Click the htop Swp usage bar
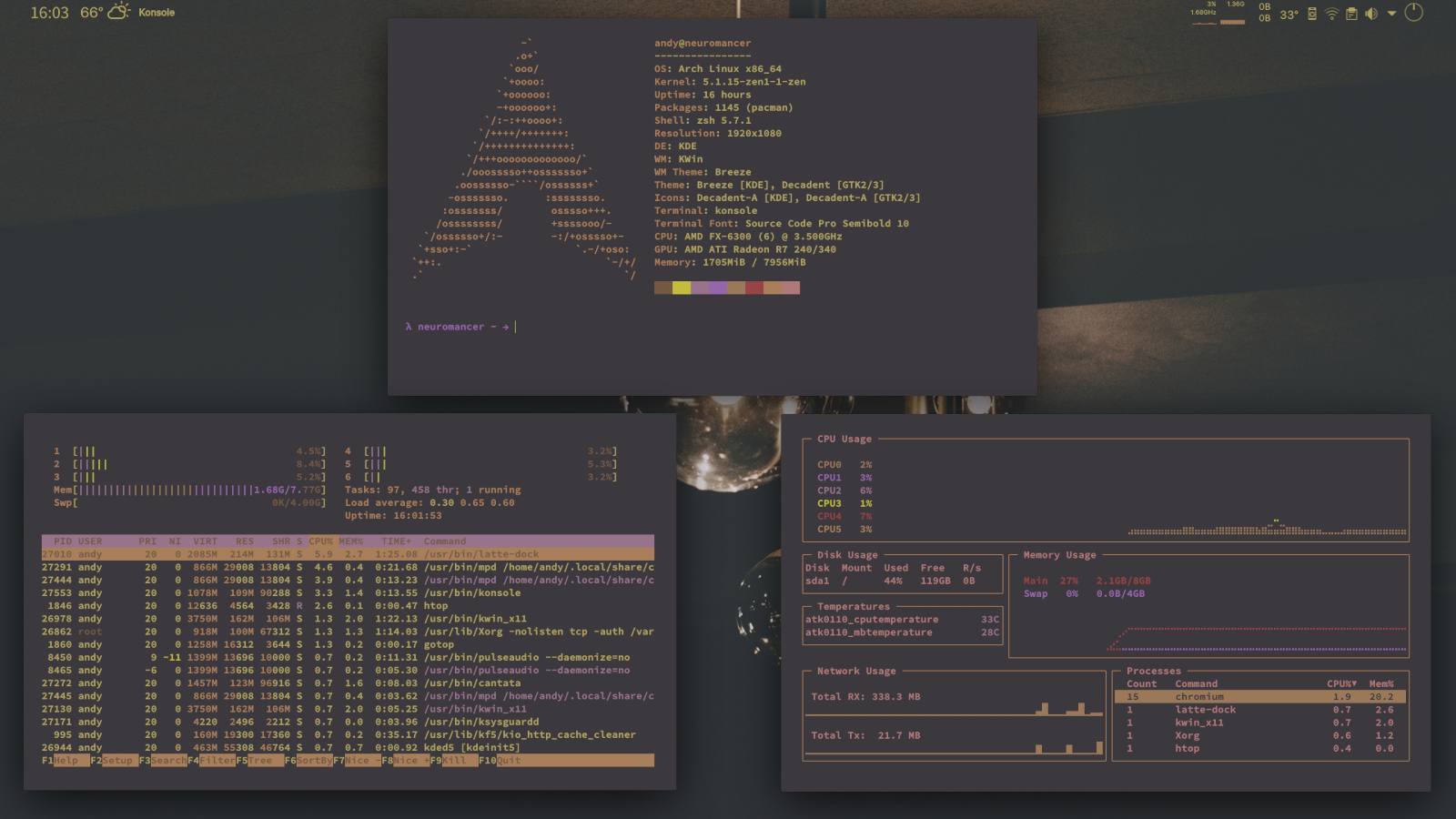This screenshot has width=1456, height=819. click(189, 502)
